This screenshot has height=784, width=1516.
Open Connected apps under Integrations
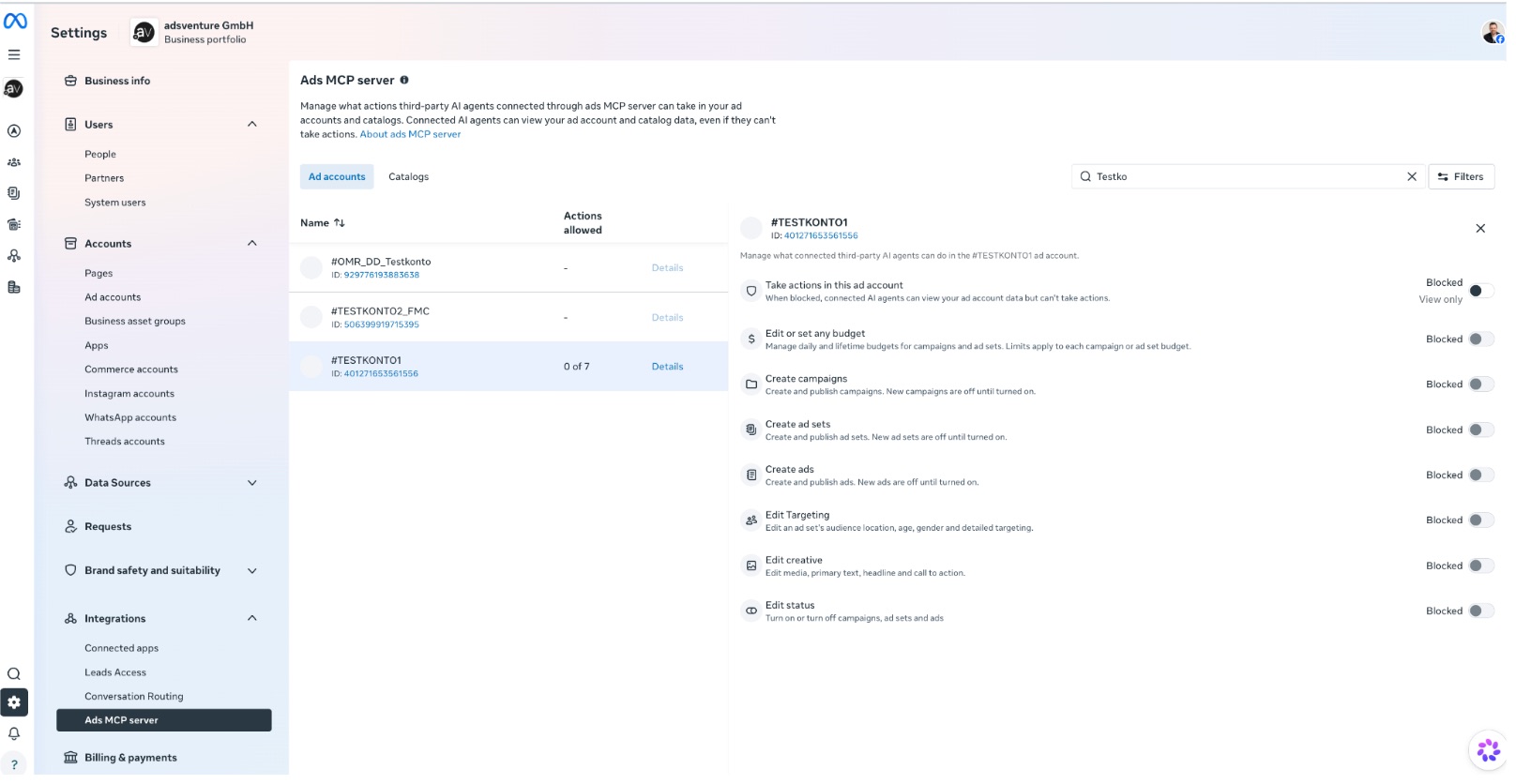pyautogui.click(x=122, y=648)
